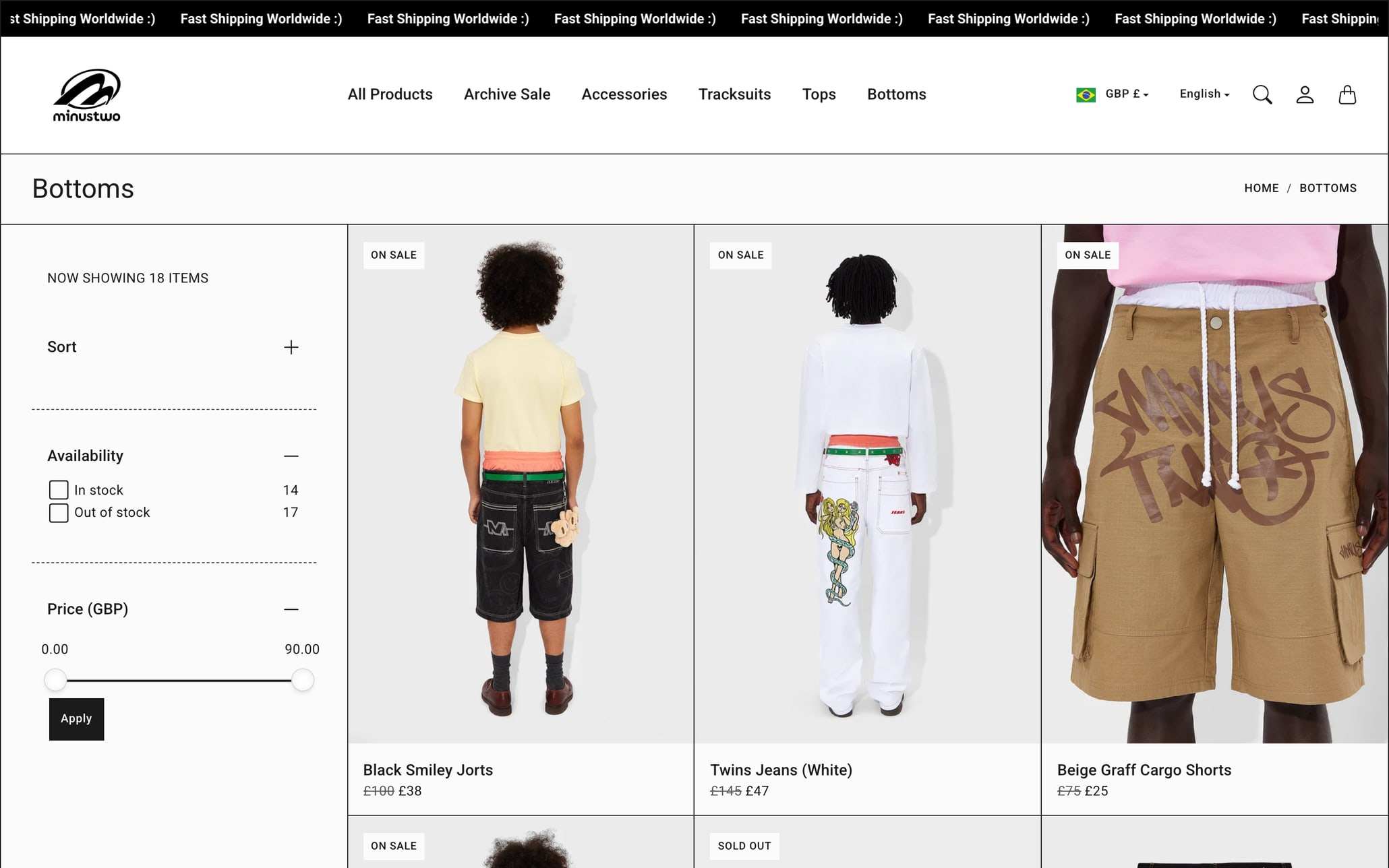Image resolution: width=1389 pixels, height=868 pixels.
Task: Click the 0.00 minimum price value
Action: (55, 650)
